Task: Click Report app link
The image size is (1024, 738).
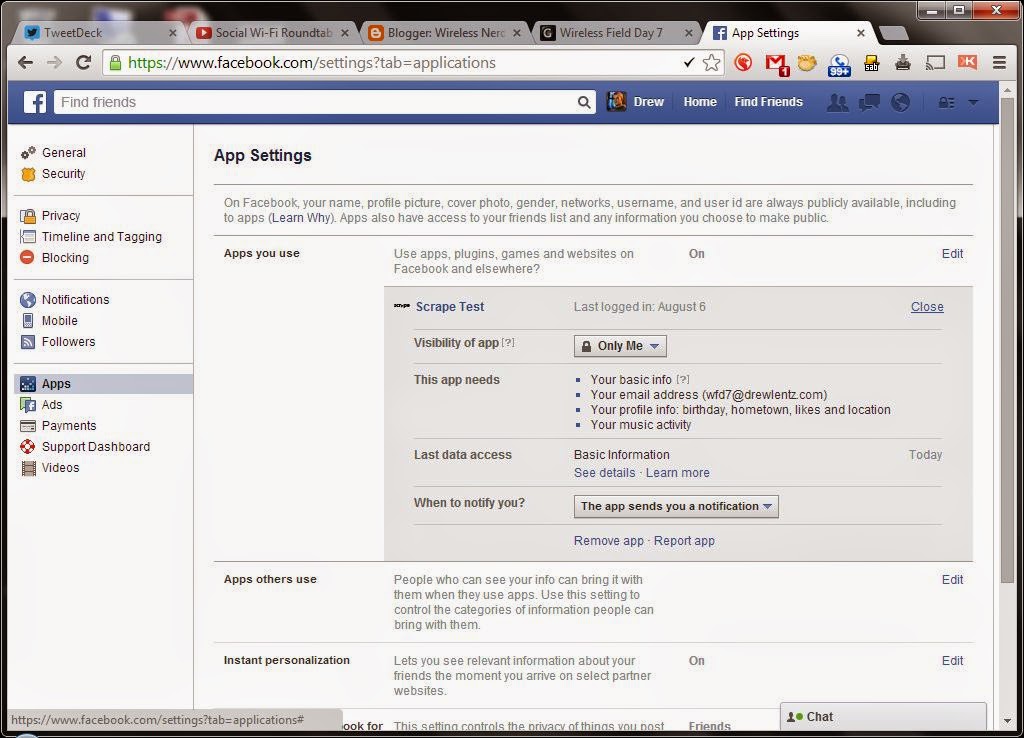Action: [x=684, y=541]
